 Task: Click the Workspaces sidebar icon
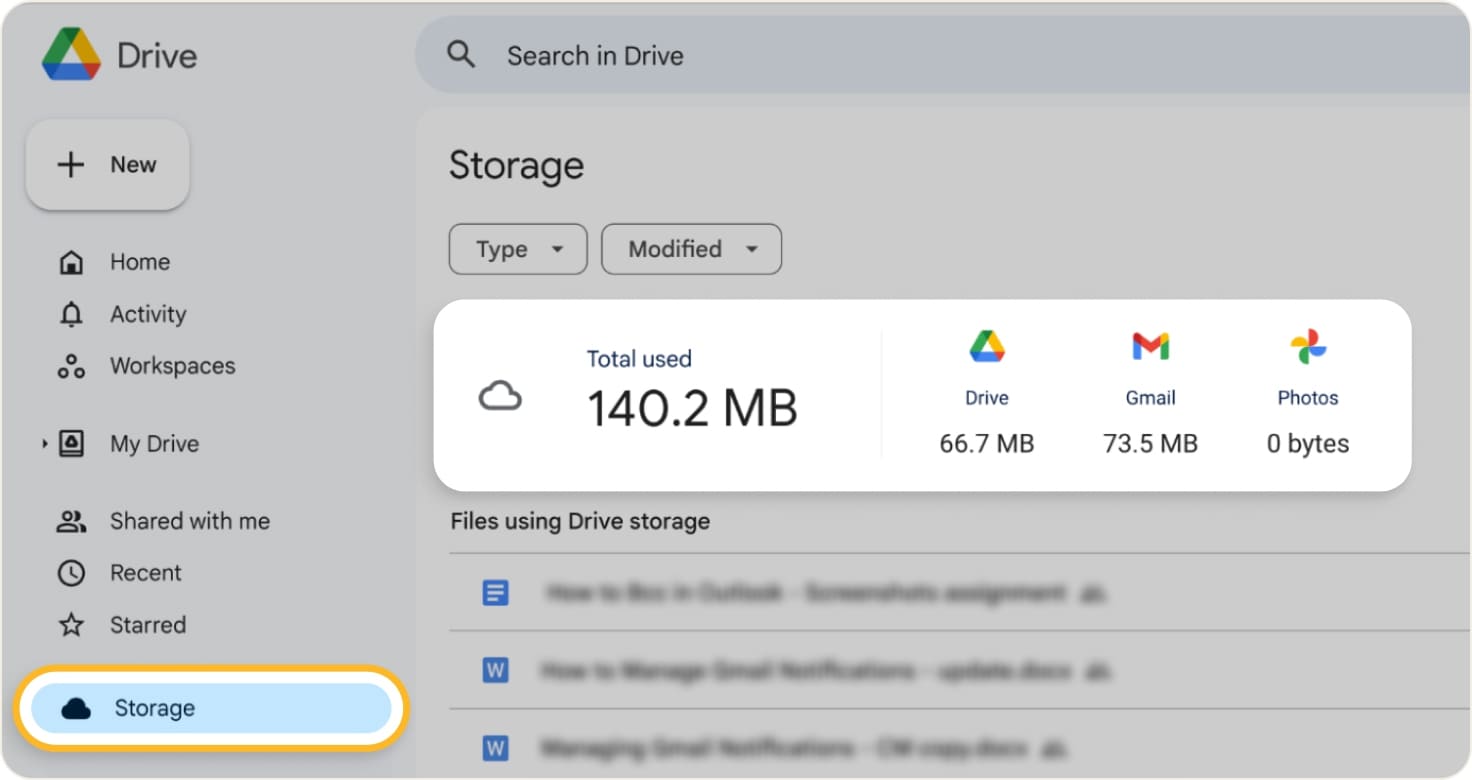tap(71, 365)
